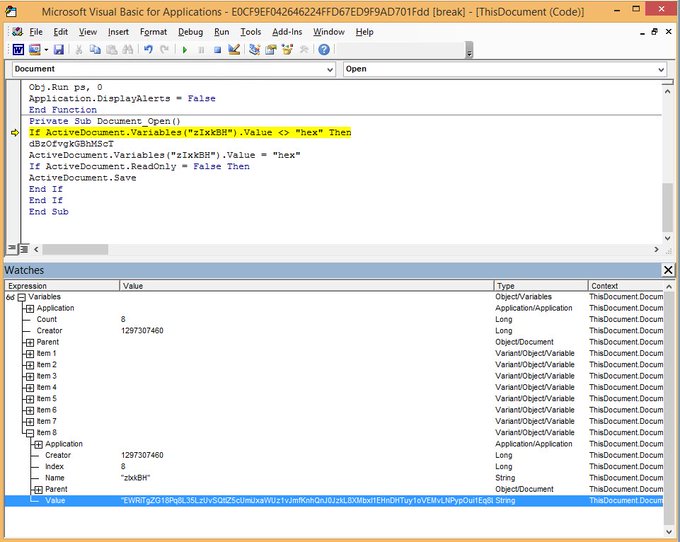Viewport: 680px width, 542px height.
Task: Expand Item 3 node
Action: point(29,376)
